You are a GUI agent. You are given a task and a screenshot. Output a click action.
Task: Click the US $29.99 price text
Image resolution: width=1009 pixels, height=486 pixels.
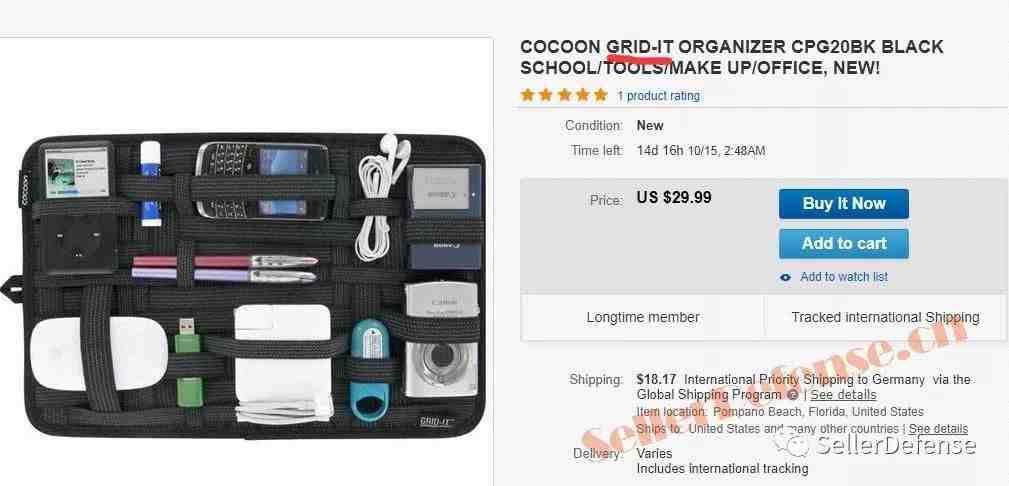point(674,197)
